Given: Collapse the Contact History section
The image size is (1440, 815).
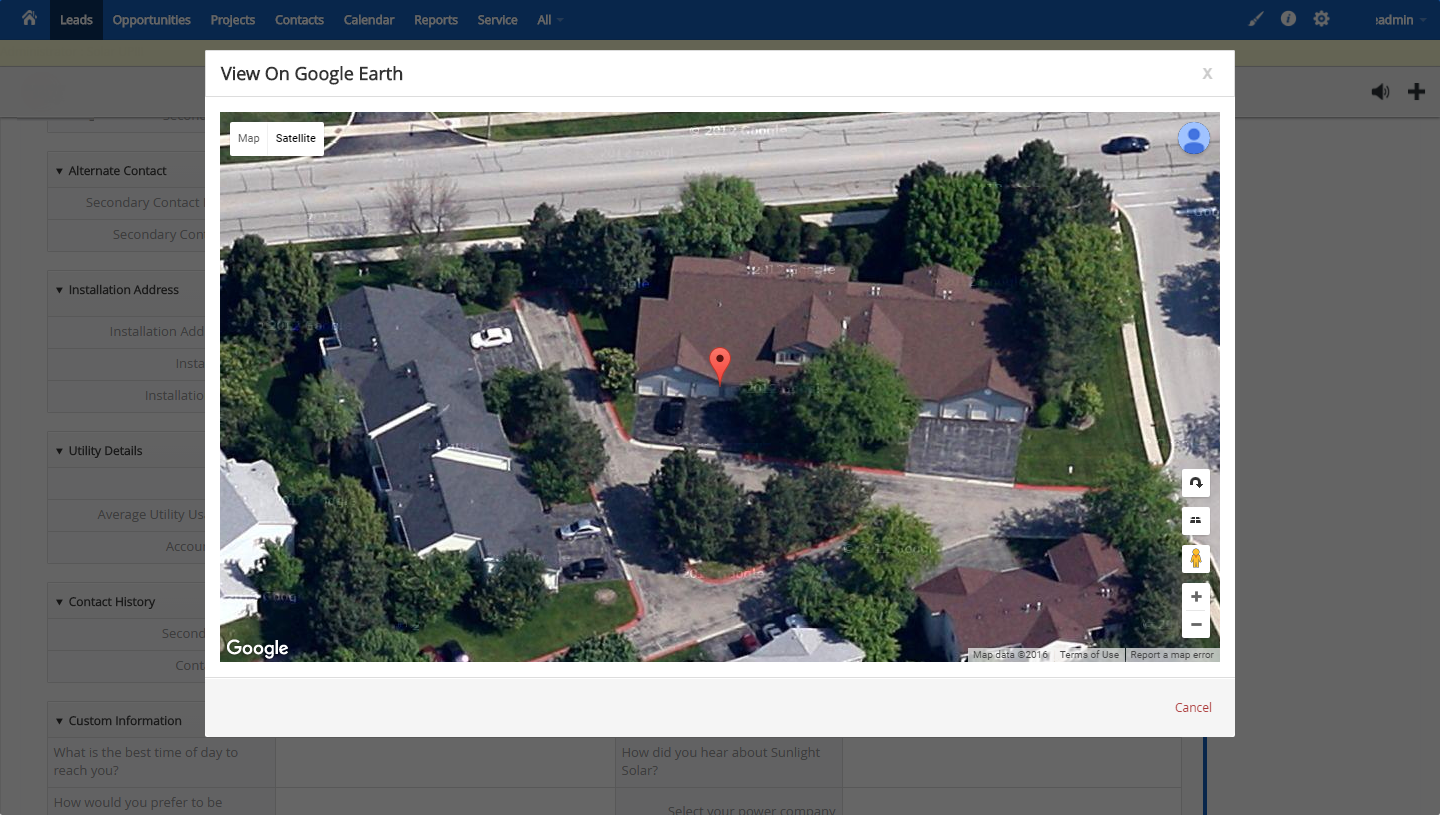Looking at the screenshot, I should (59, 602).
